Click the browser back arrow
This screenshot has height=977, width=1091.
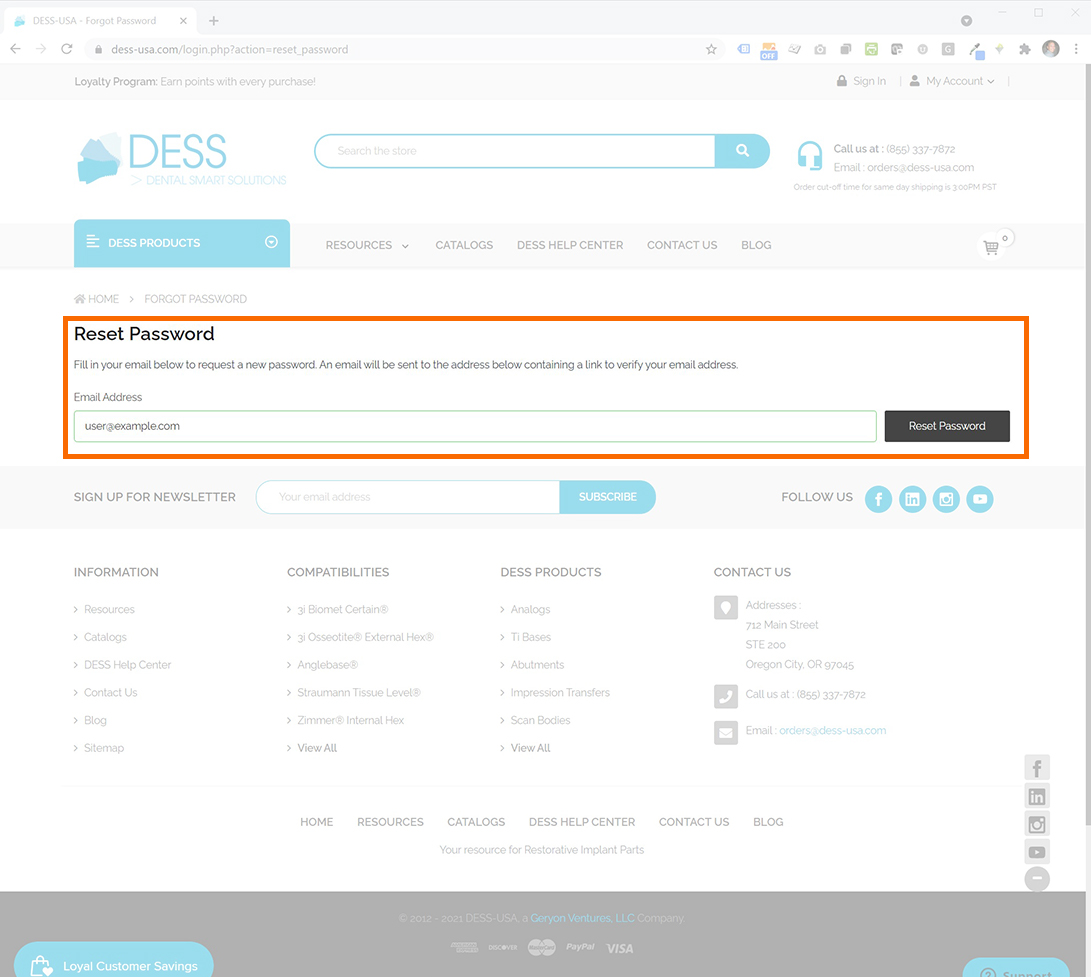click(15, 49)
